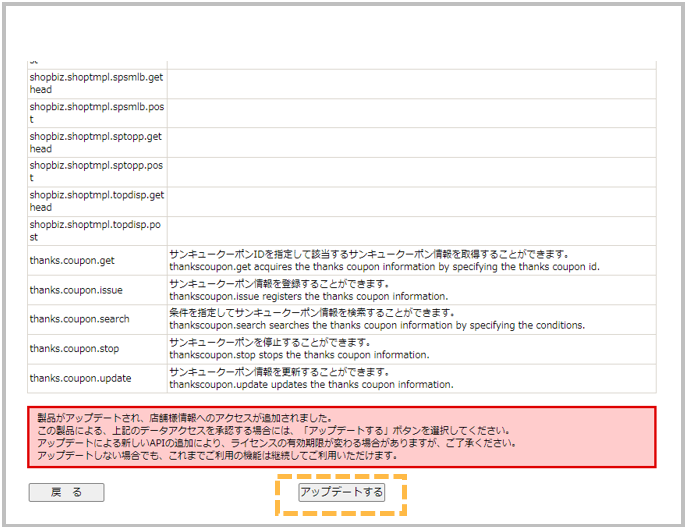Click the shopbiz.shoptmpl.topdisp.post entry
687x527 pixels.
(96, 231)
